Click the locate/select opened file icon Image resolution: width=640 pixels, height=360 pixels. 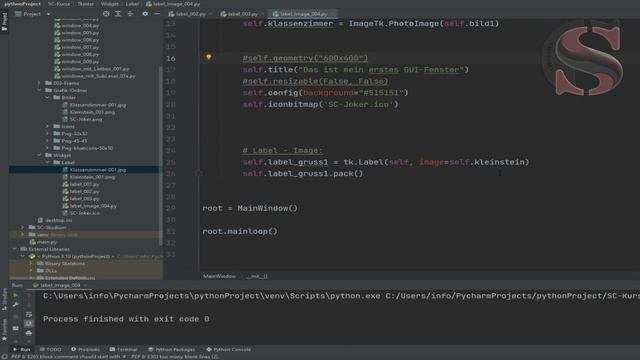[x=106, y=14]
